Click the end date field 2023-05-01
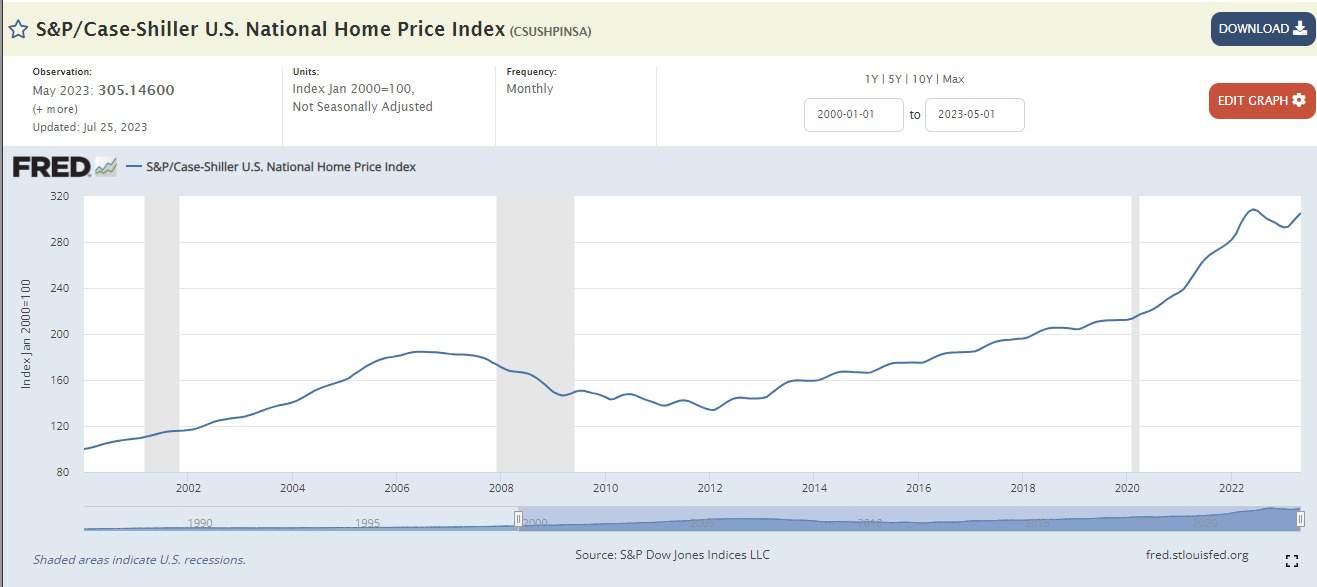This screenshot has width=1317, height=587. [x=974, y=115]
